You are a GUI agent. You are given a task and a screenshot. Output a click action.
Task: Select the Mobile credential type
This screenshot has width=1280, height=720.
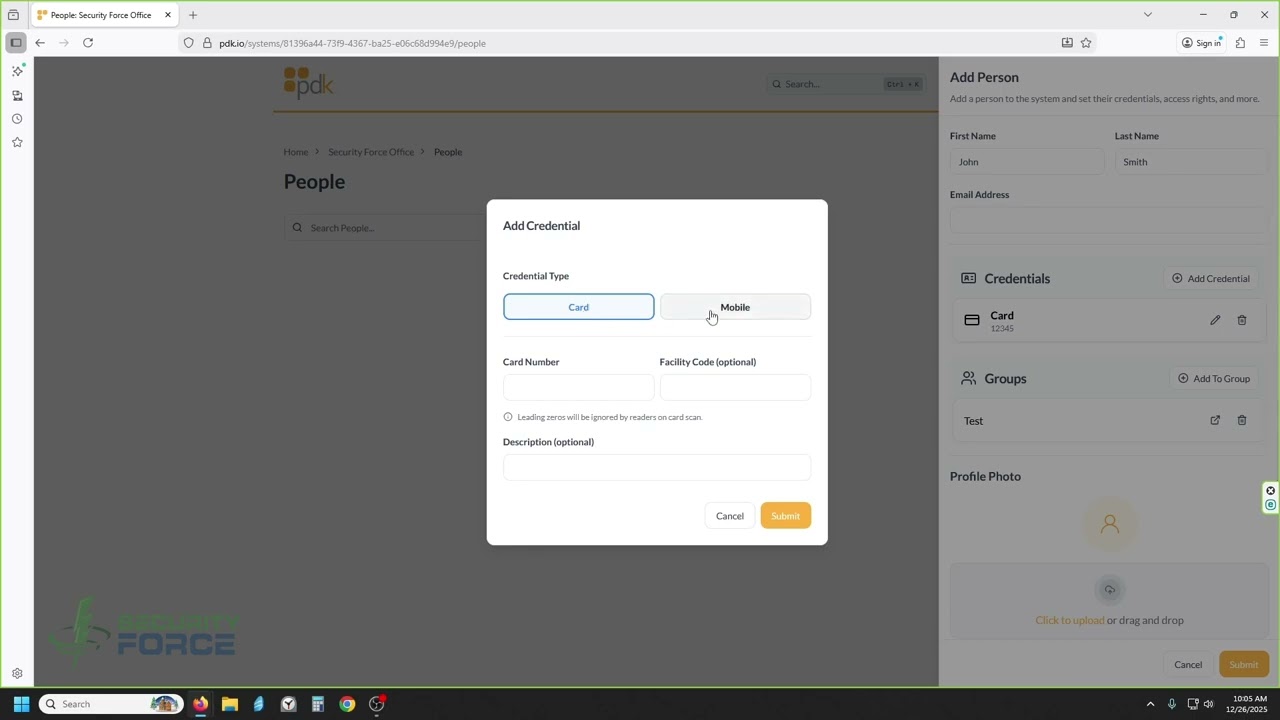coord(735,307)
